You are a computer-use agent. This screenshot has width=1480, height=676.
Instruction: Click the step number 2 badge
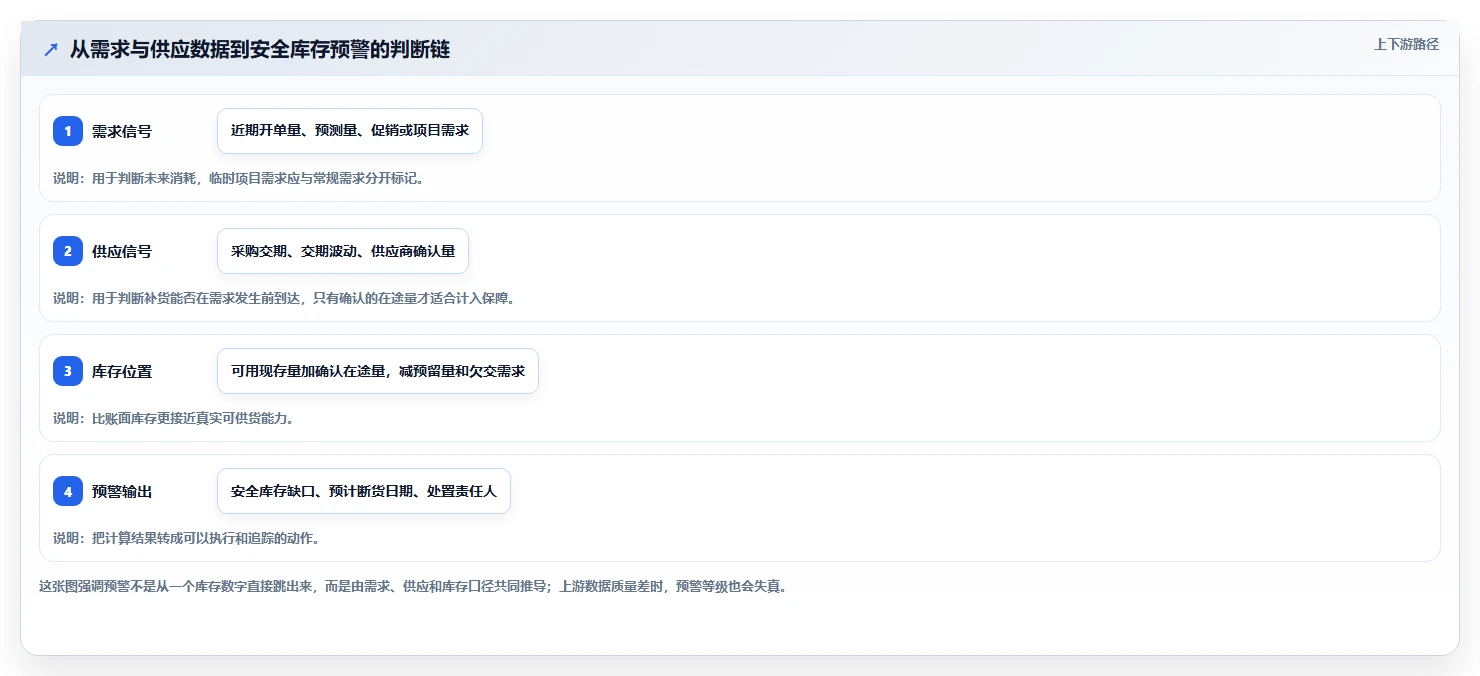(68, 251)
